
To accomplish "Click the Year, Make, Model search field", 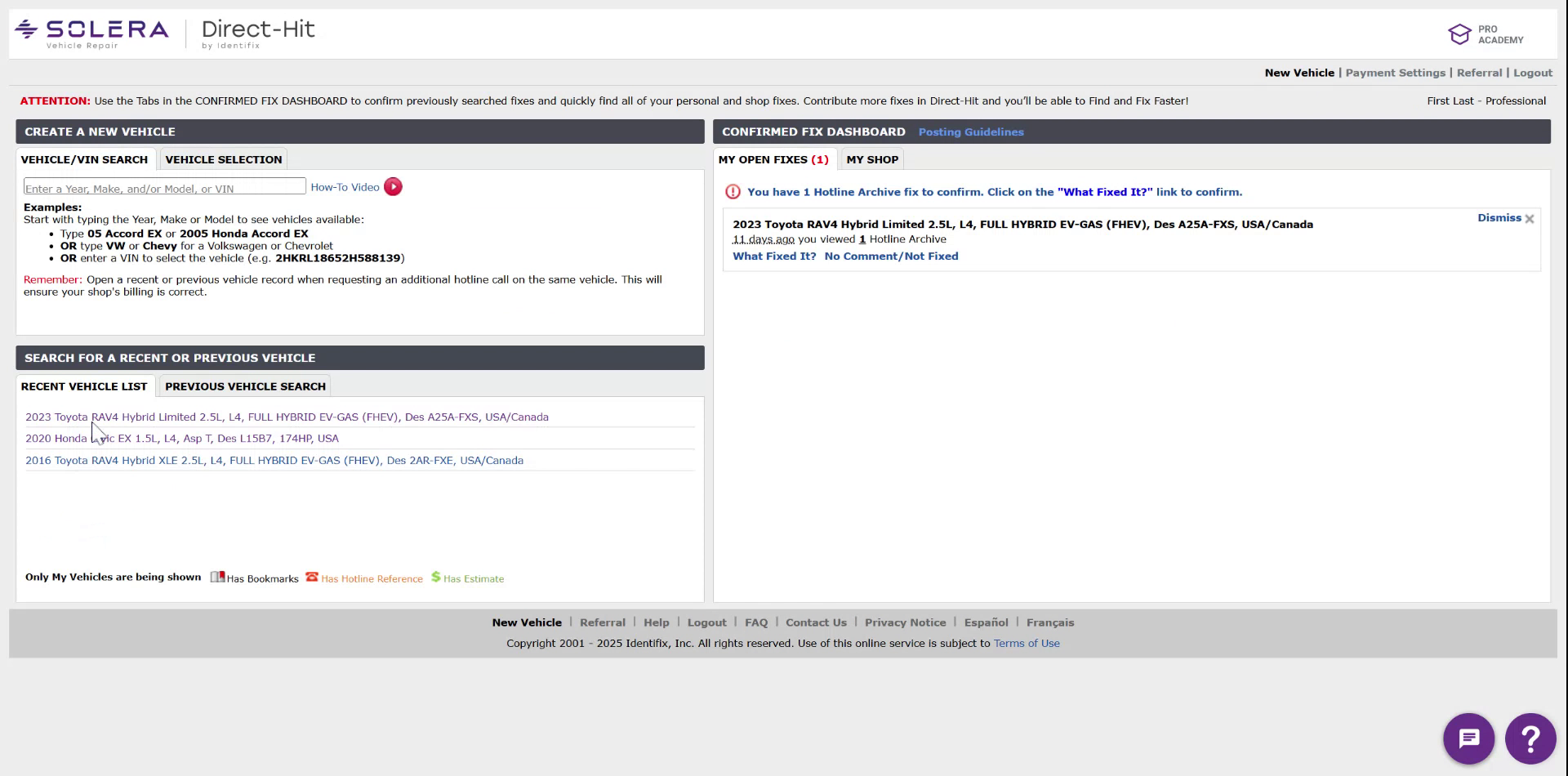I will 163,187.
